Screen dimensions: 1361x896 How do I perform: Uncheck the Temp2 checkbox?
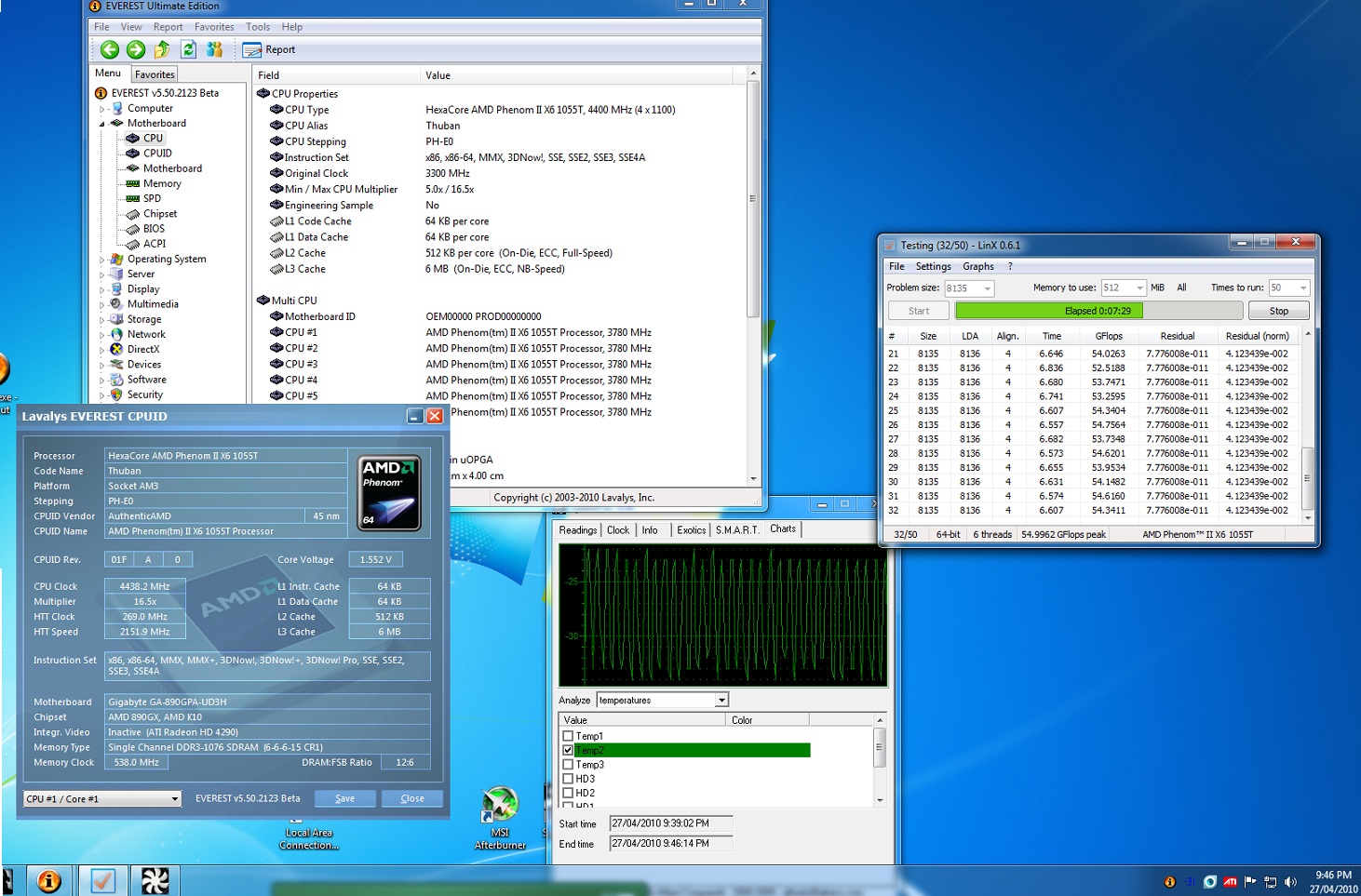568,750
